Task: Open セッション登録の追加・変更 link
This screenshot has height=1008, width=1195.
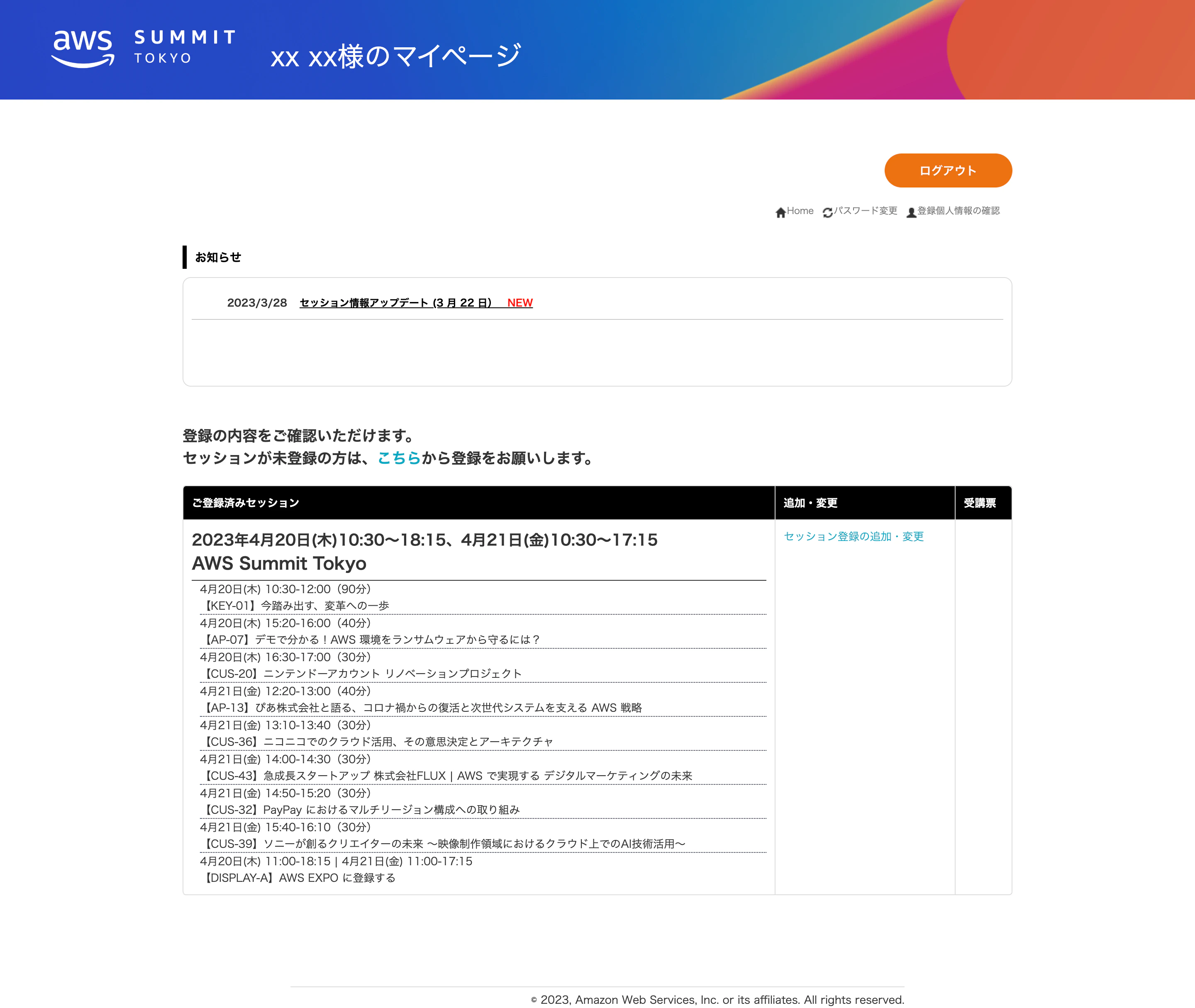Action: [854, 537]
